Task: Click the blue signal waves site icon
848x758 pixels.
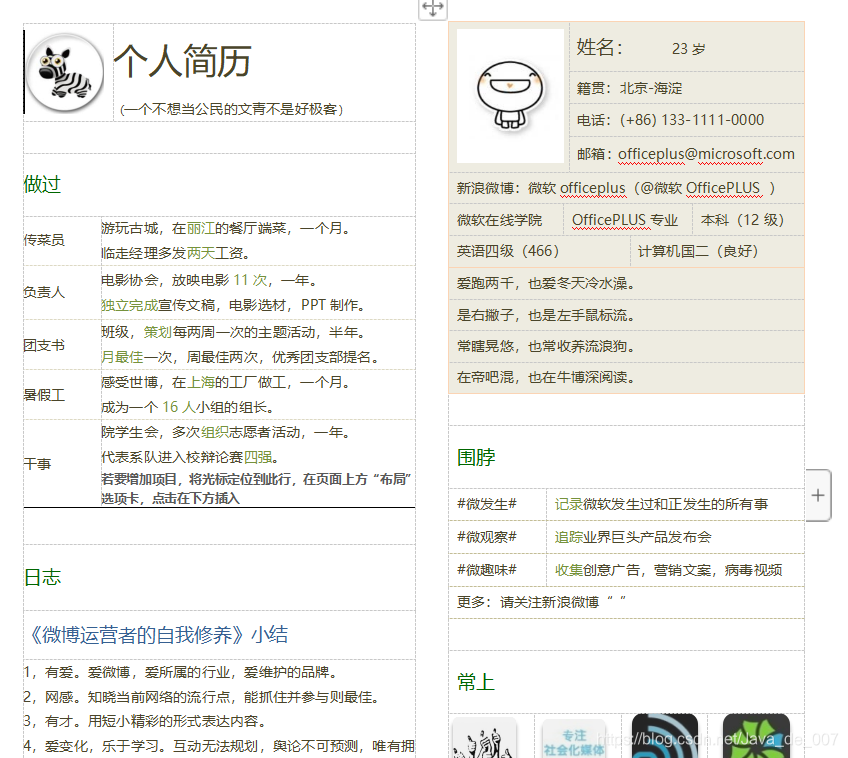Action: pyautogui.click(x=665, y=736)
